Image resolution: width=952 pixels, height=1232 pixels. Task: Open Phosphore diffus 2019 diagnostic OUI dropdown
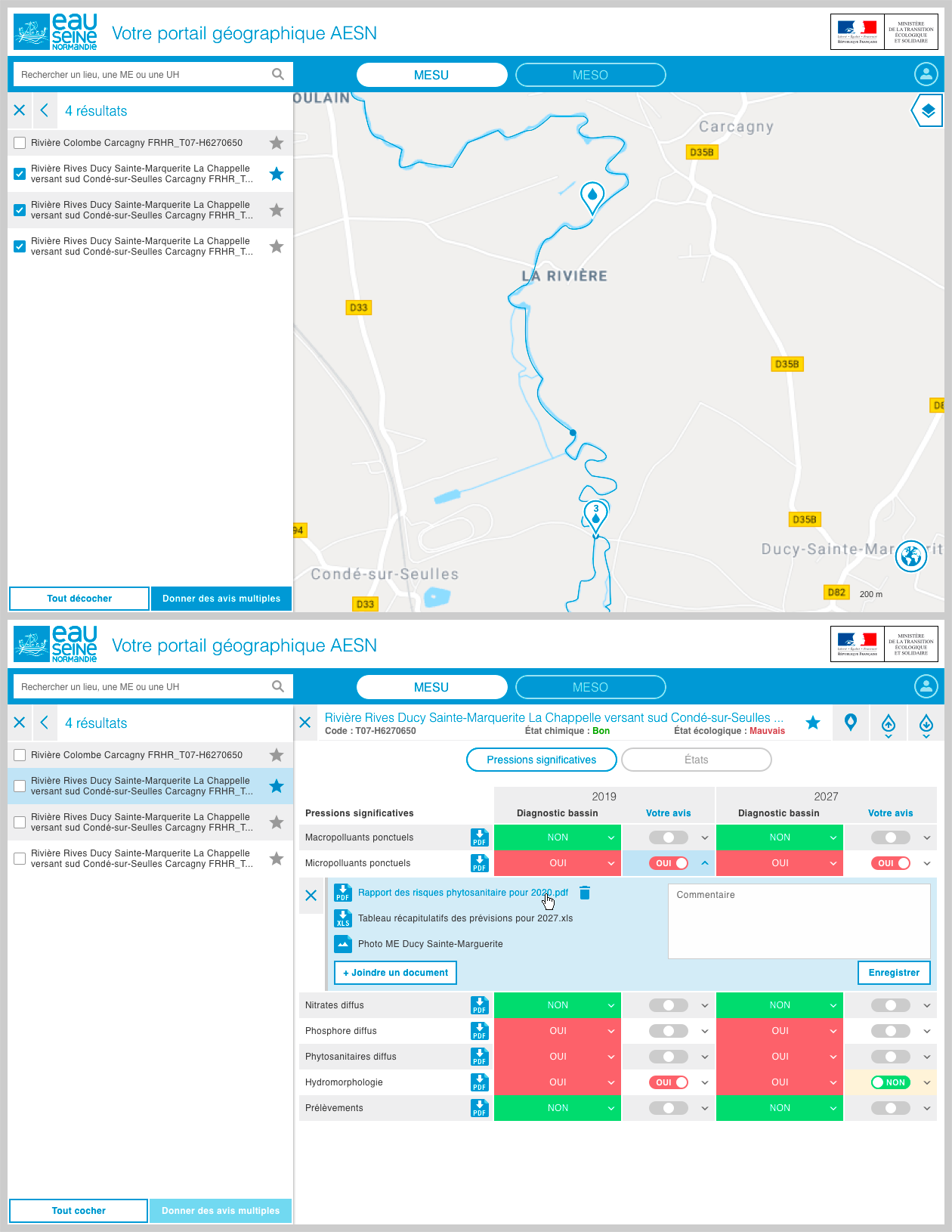tap(558, 1031)
